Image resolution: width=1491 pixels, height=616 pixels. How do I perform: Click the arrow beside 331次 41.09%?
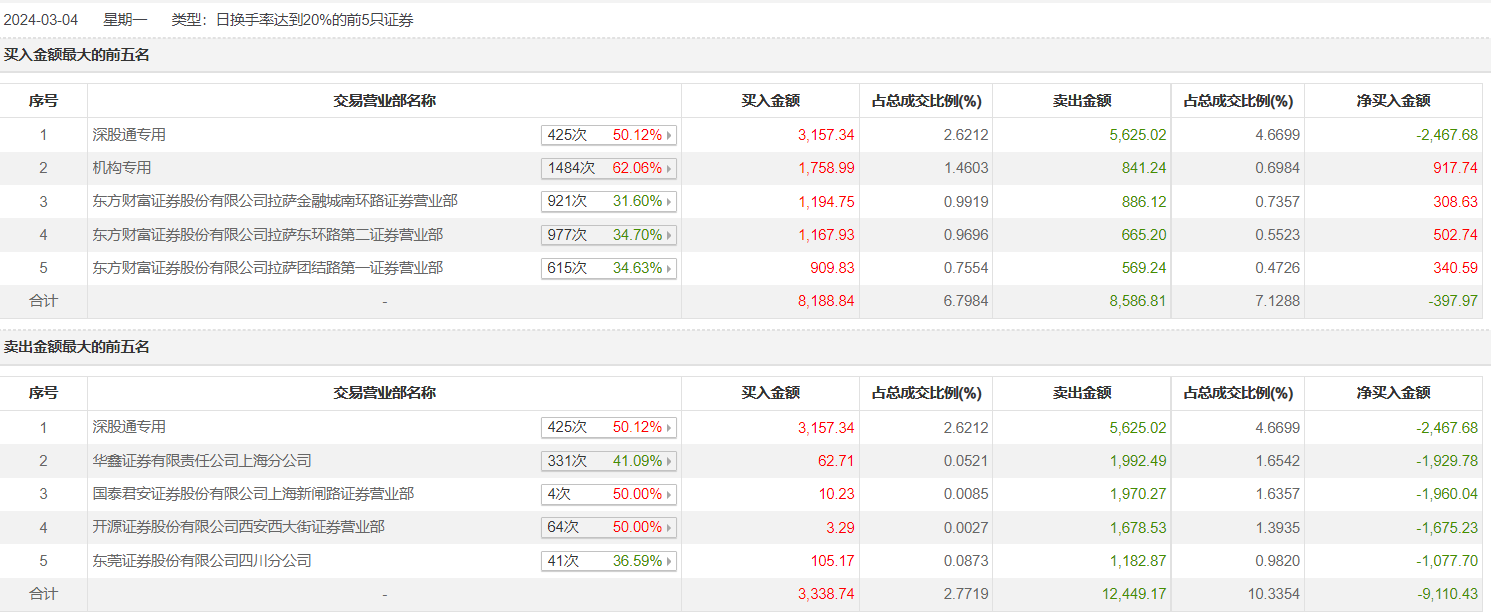tap(669, 462)
